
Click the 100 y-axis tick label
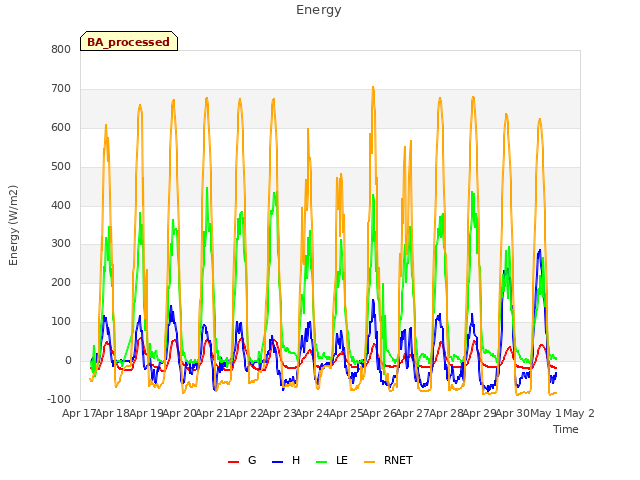click(x=61, y=322)
